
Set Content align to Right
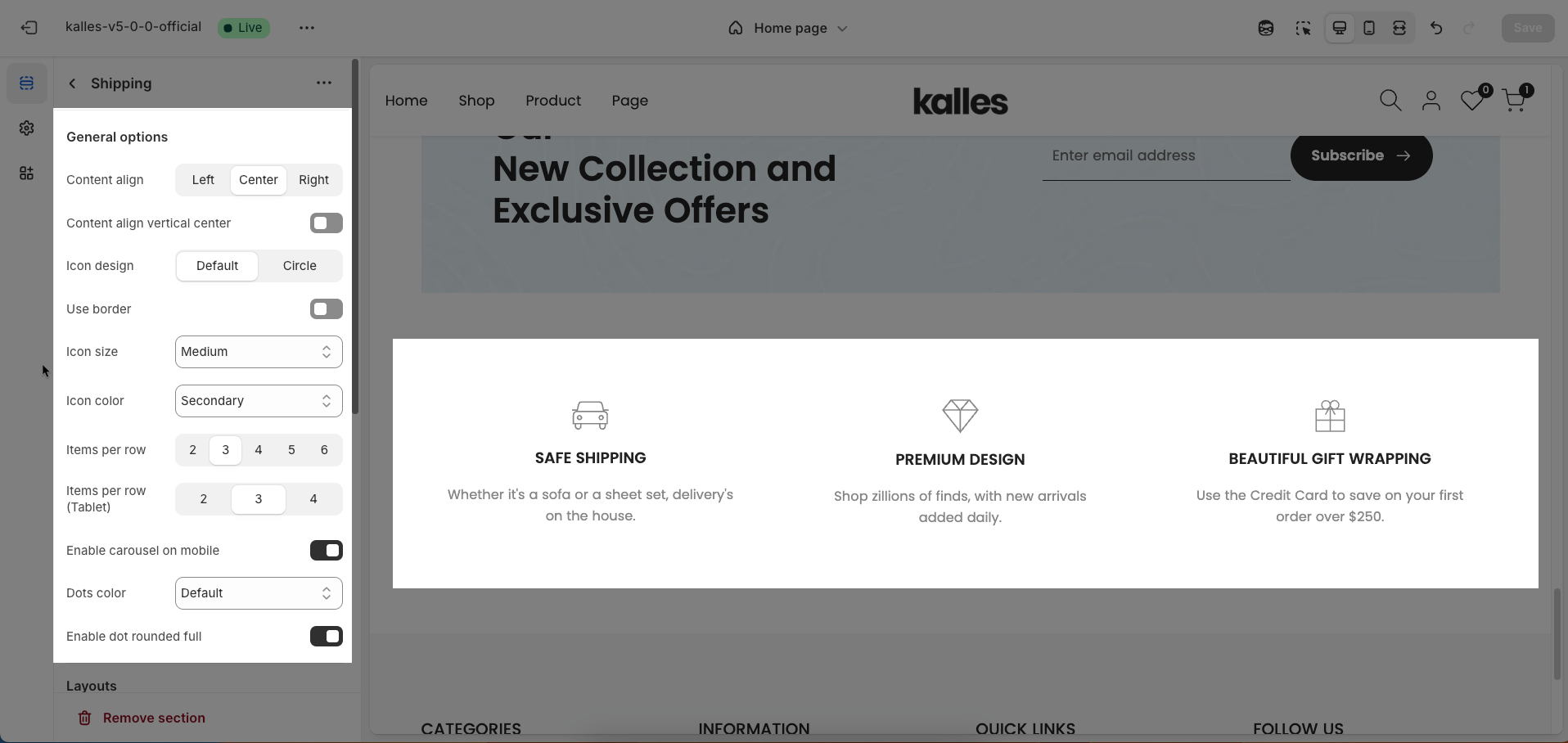tap(313, 180)
